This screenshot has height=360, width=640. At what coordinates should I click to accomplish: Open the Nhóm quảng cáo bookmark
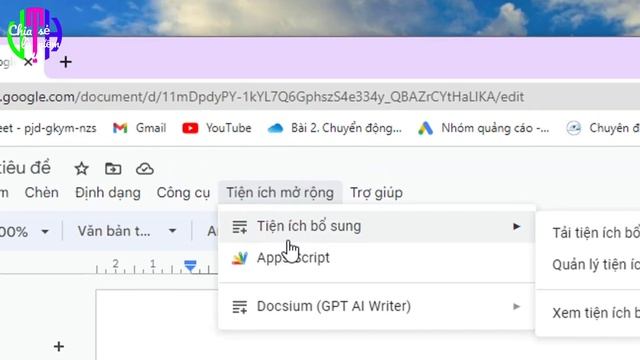pos(484,128)
